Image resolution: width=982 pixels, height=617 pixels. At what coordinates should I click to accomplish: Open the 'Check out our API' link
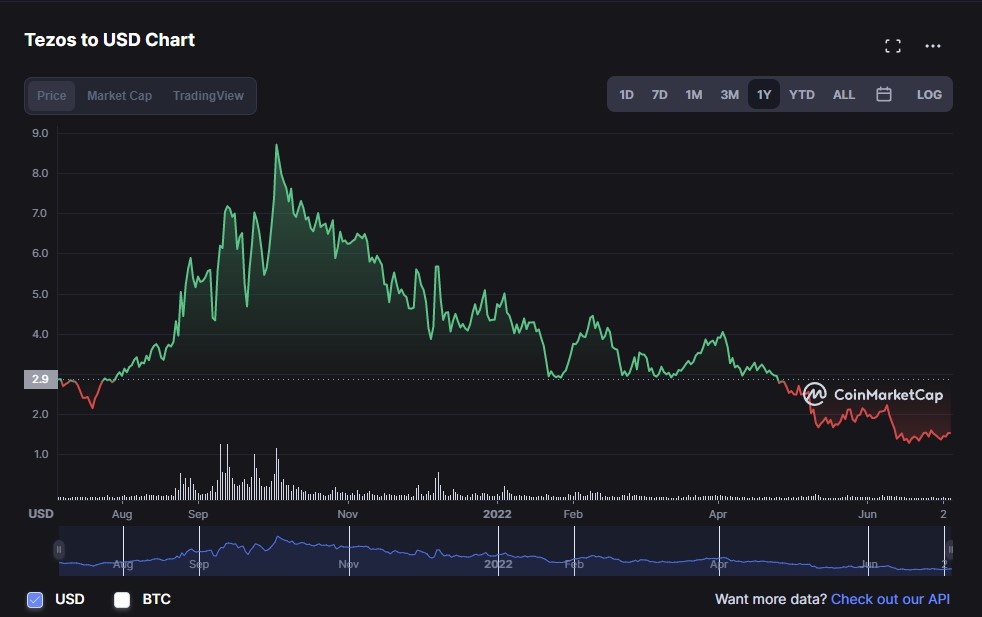pos(890,599)
